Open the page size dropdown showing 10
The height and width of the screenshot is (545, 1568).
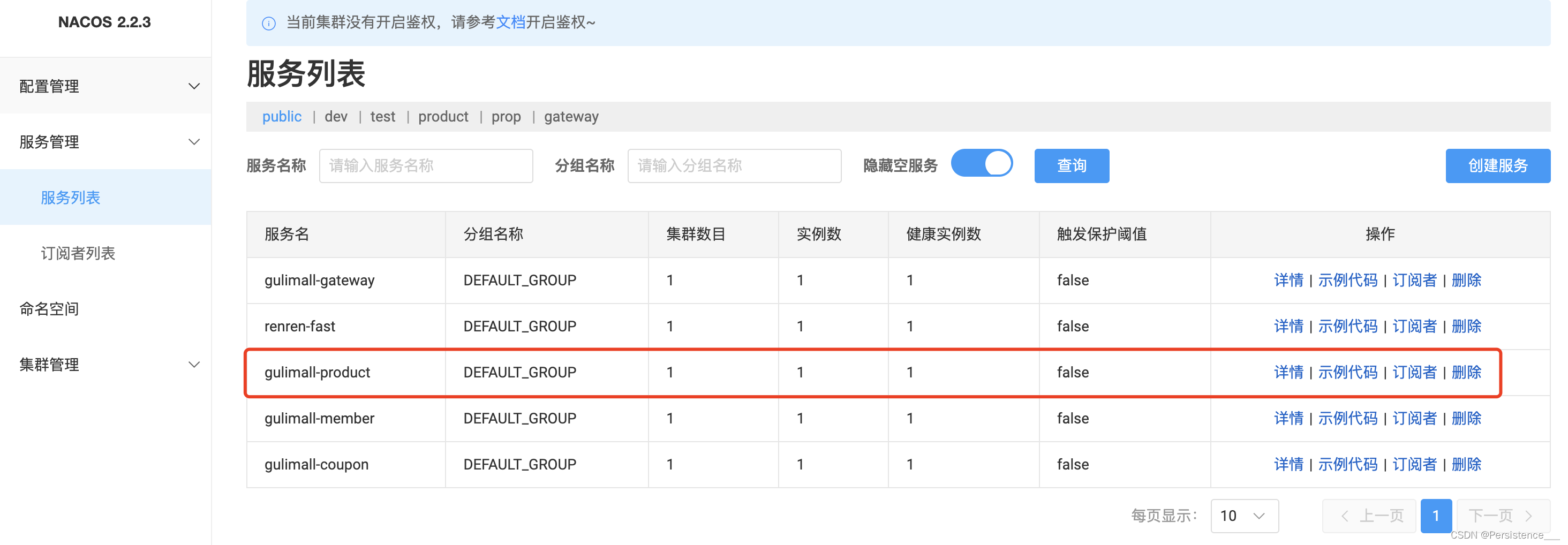click(1244, 516)
